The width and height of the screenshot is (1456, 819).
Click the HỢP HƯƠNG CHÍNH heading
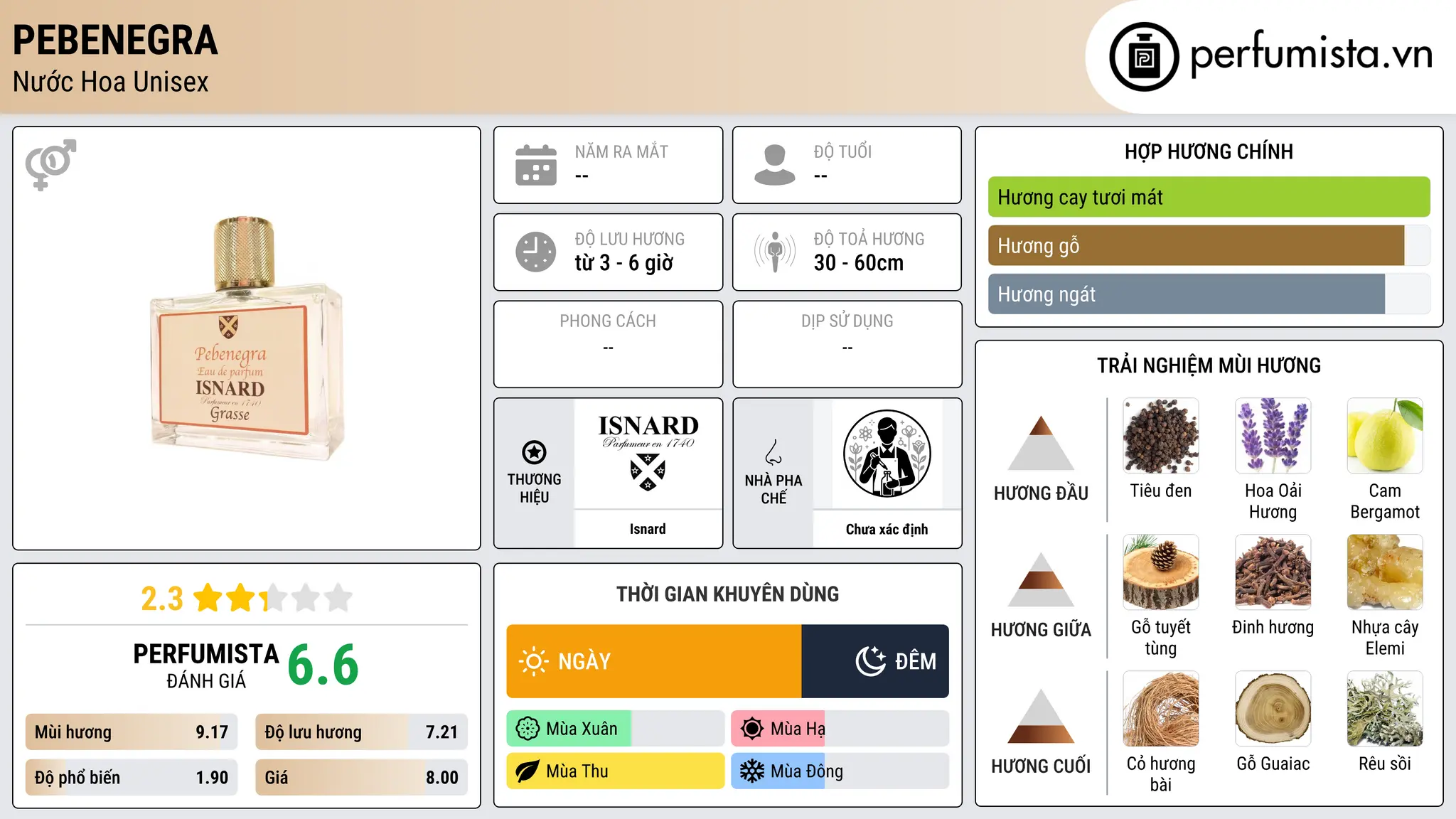1209,151
